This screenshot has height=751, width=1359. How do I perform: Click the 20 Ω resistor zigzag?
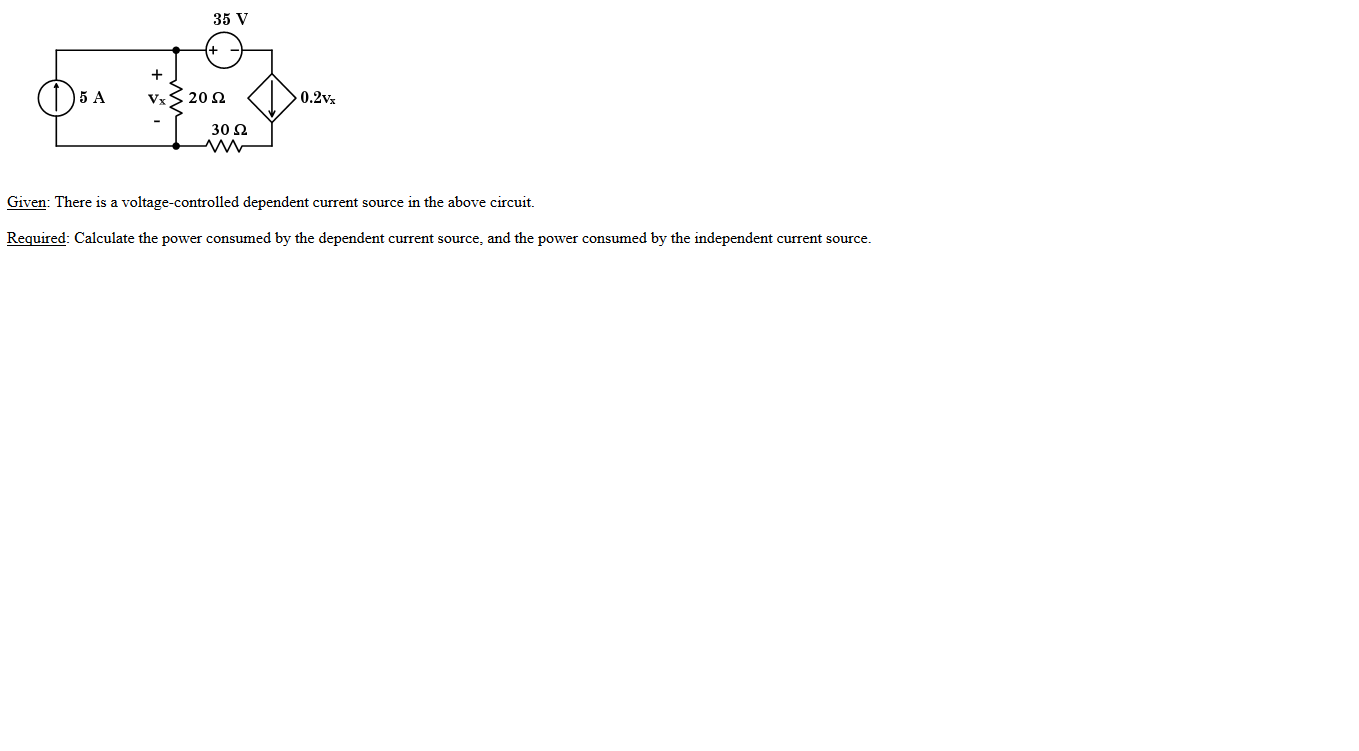point(176,98)
